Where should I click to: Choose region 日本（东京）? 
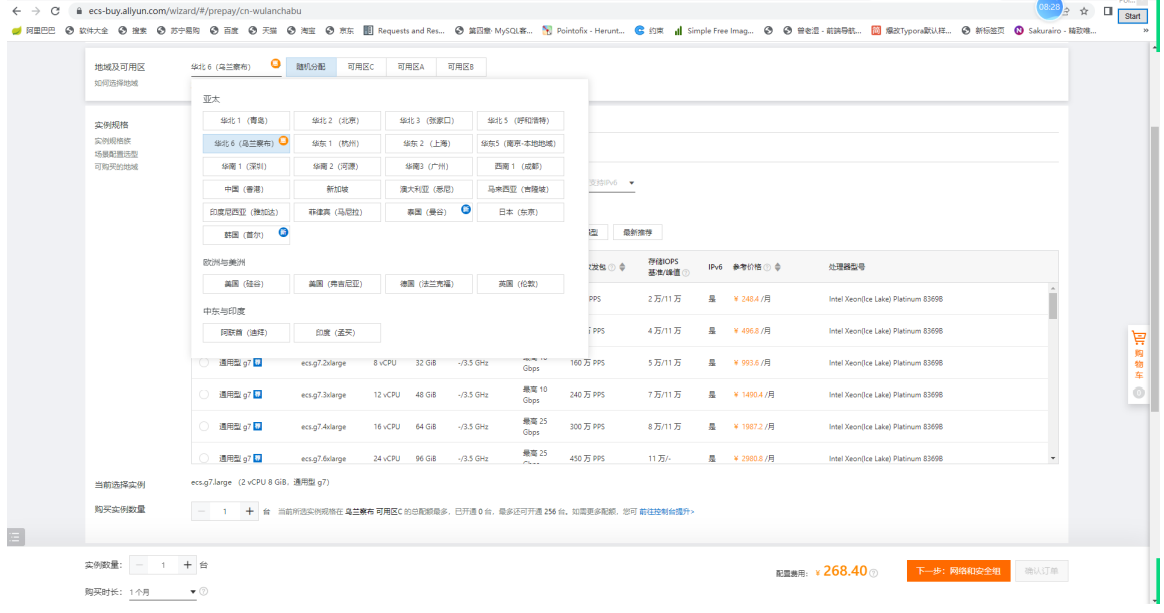(x=520, y=212)
